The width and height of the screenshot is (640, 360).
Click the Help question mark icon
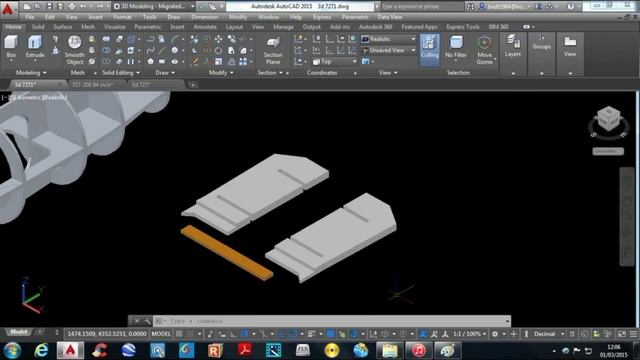(x=571, y=7)
